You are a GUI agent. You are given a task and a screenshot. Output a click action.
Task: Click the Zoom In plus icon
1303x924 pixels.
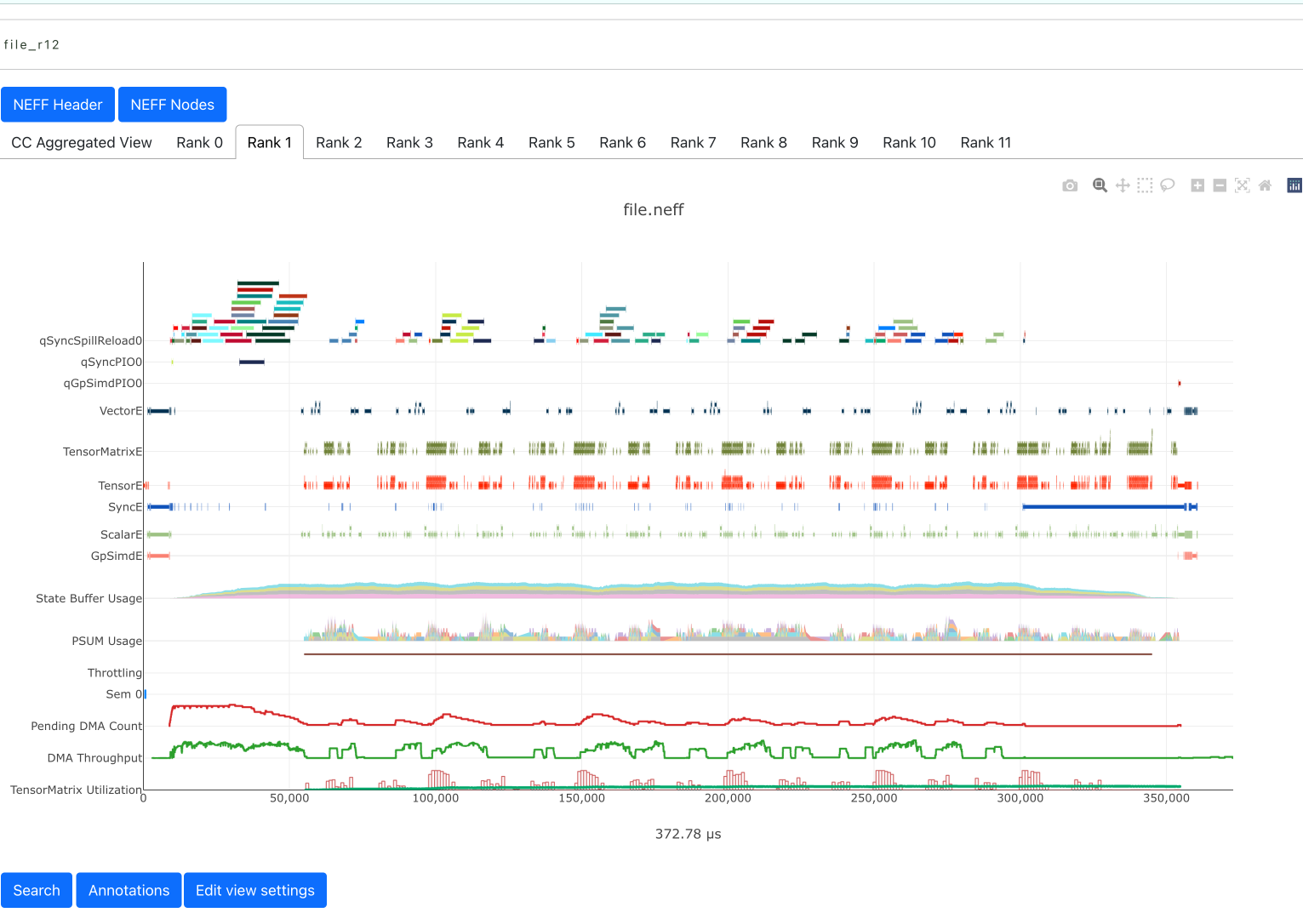[x=1197, y=185]
